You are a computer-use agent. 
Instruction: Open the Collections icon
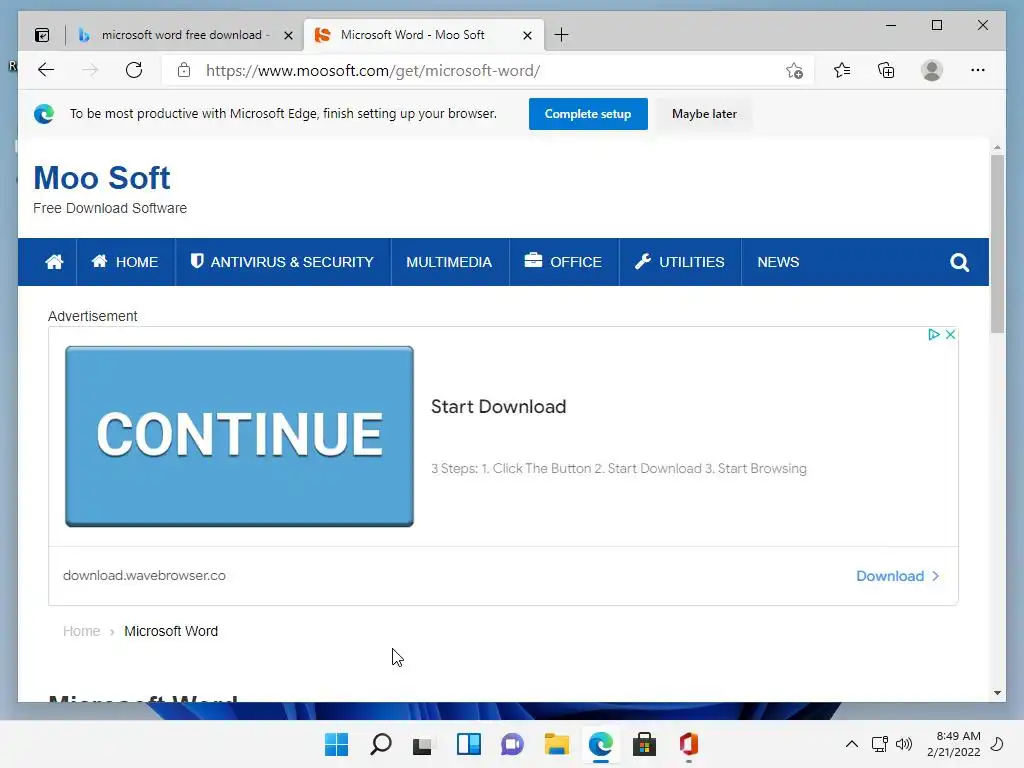[886, 70]
